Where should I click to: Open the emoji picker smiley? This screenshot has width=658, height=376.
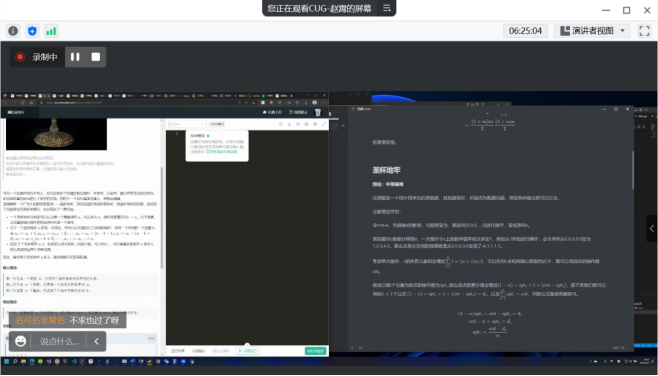(x=21, y=341)
